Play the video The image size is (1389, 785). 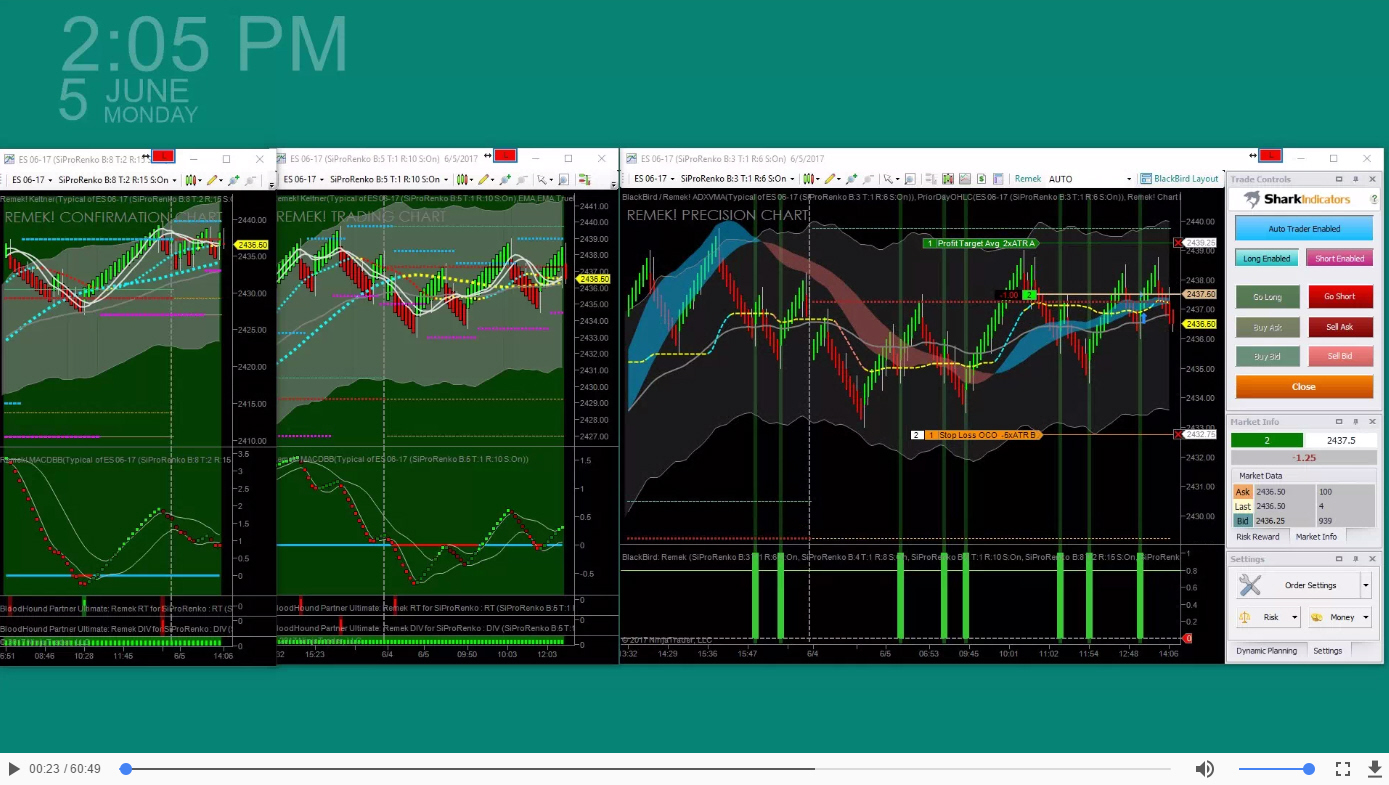13,769
